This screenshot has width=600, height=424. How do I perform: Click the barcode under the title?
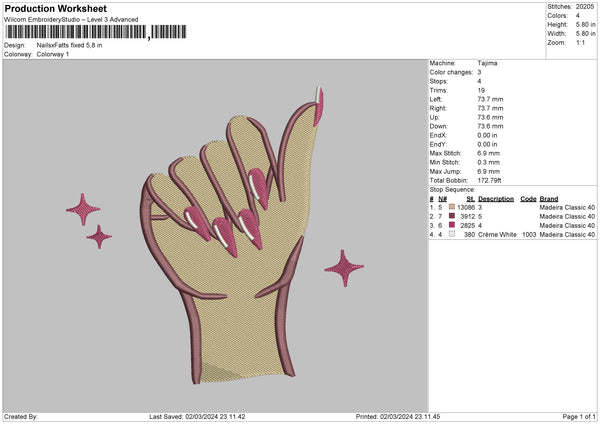96,32
